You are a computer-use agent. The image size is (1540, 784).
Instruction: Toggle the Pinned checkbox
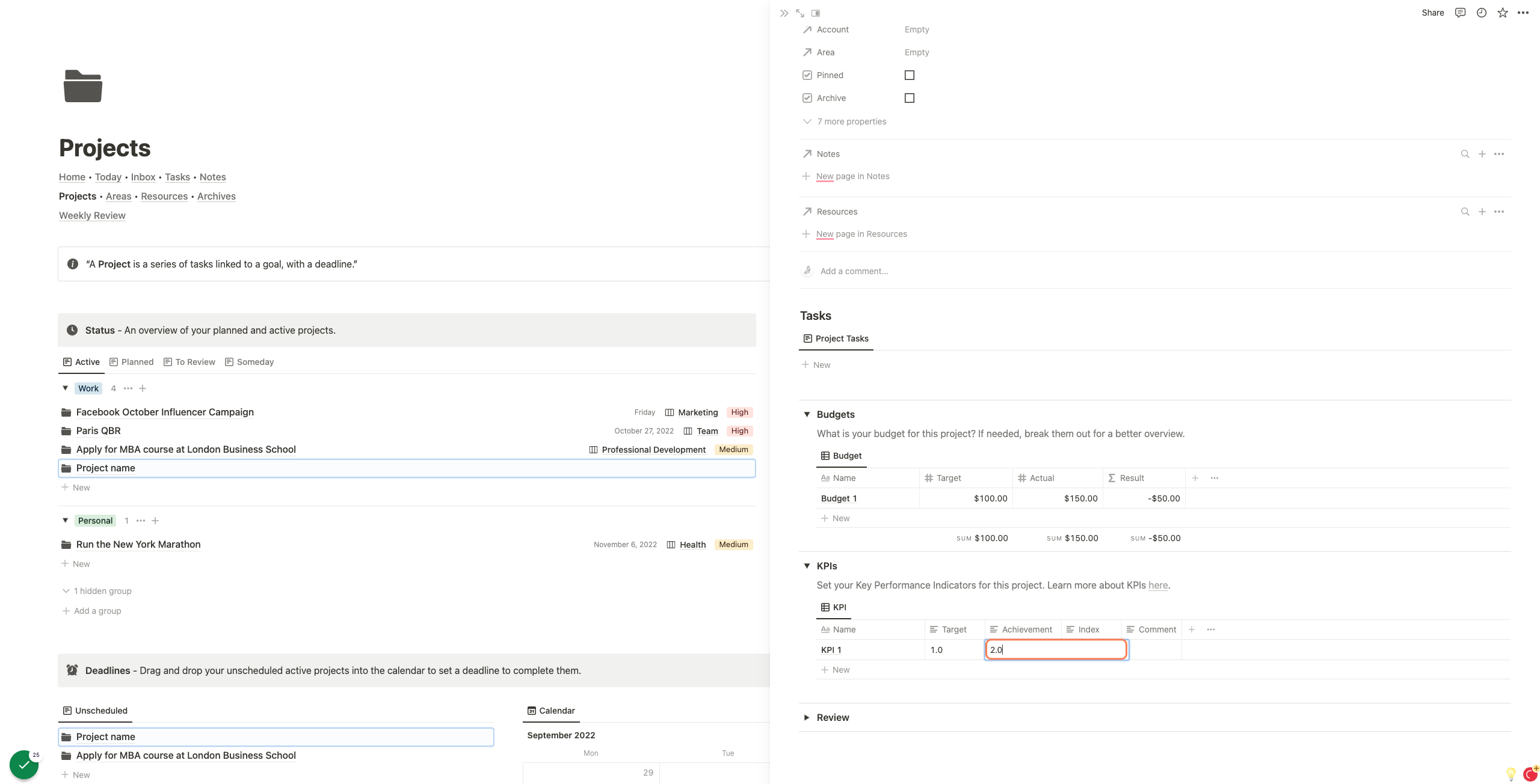(x=910, y=75)
